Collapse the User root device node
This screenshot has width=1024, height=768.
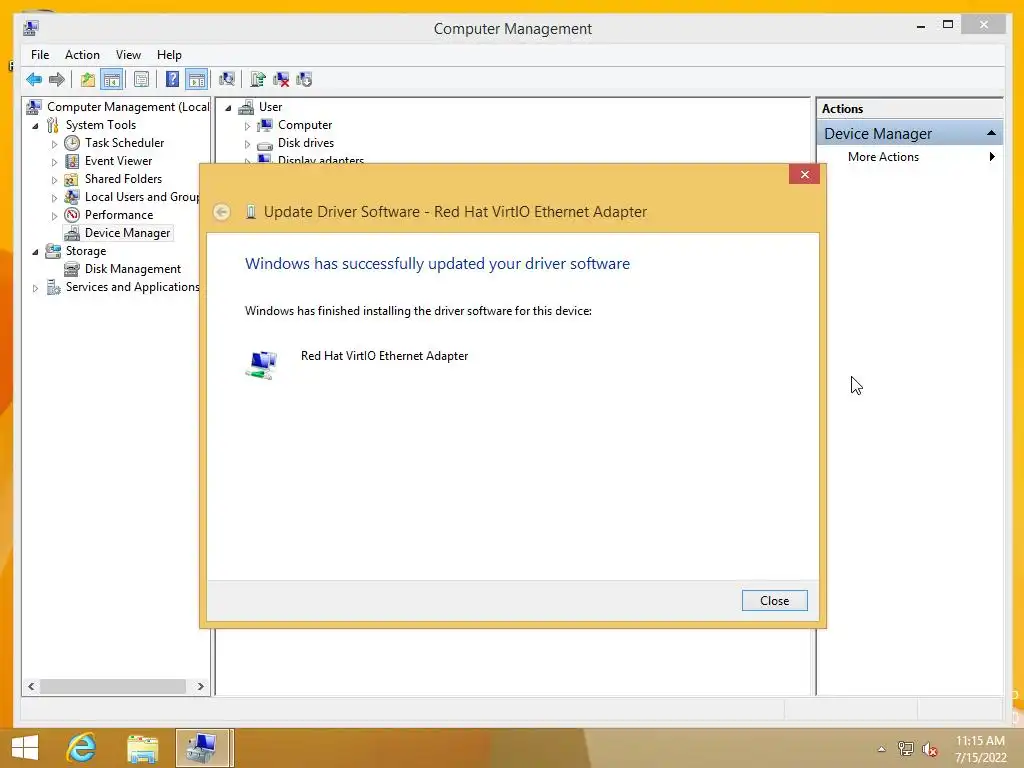coord(228,108)
